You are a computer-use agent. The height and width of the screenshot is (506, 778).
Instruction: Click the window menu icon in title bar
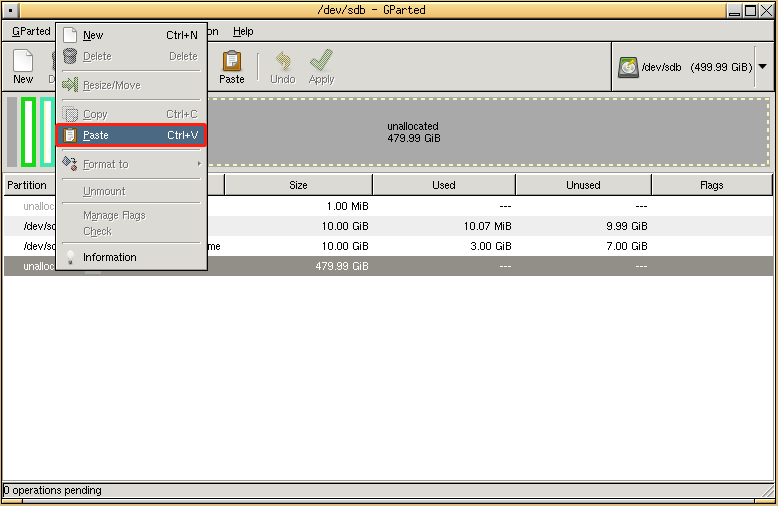(11, 10)
